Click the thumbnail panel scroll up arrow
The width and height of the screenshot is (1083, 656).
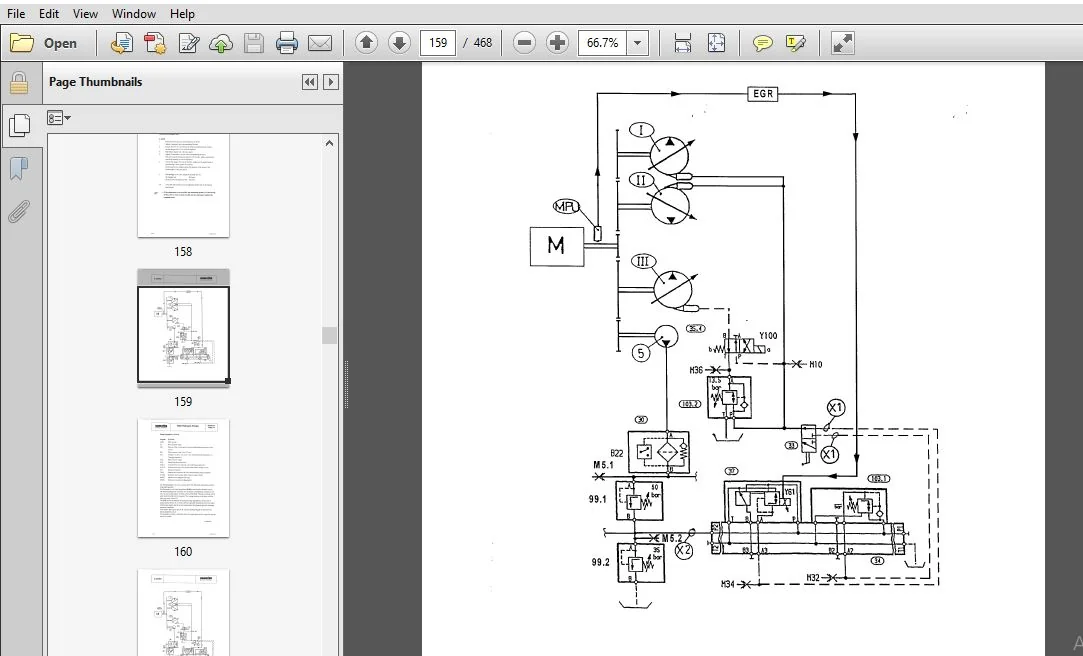point(329,143)
